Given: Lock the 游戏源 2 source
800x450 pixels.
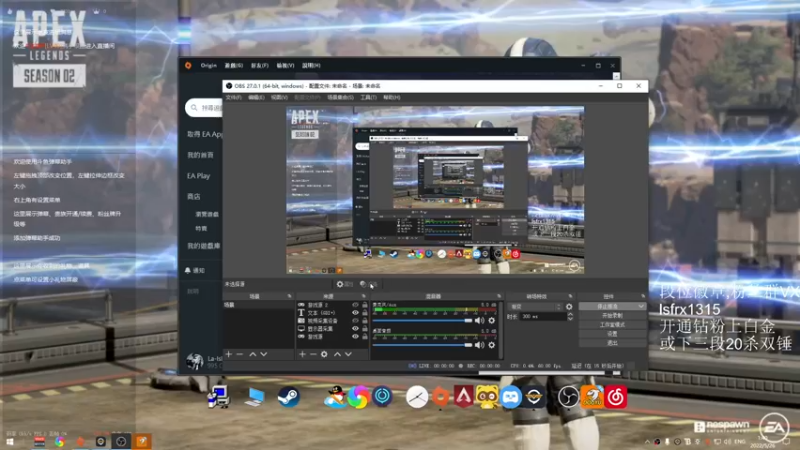Looking at the screenshot, I should pos(365,305).
